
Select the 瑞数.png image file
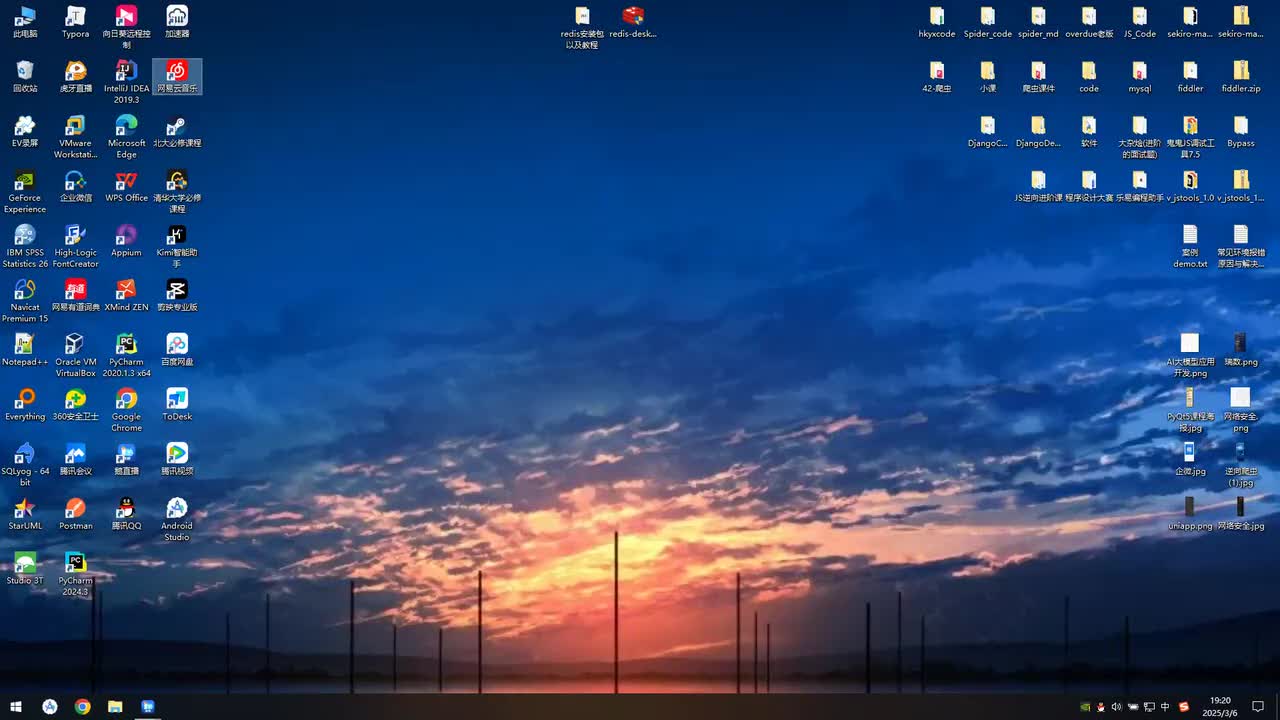pos(1241,350)
